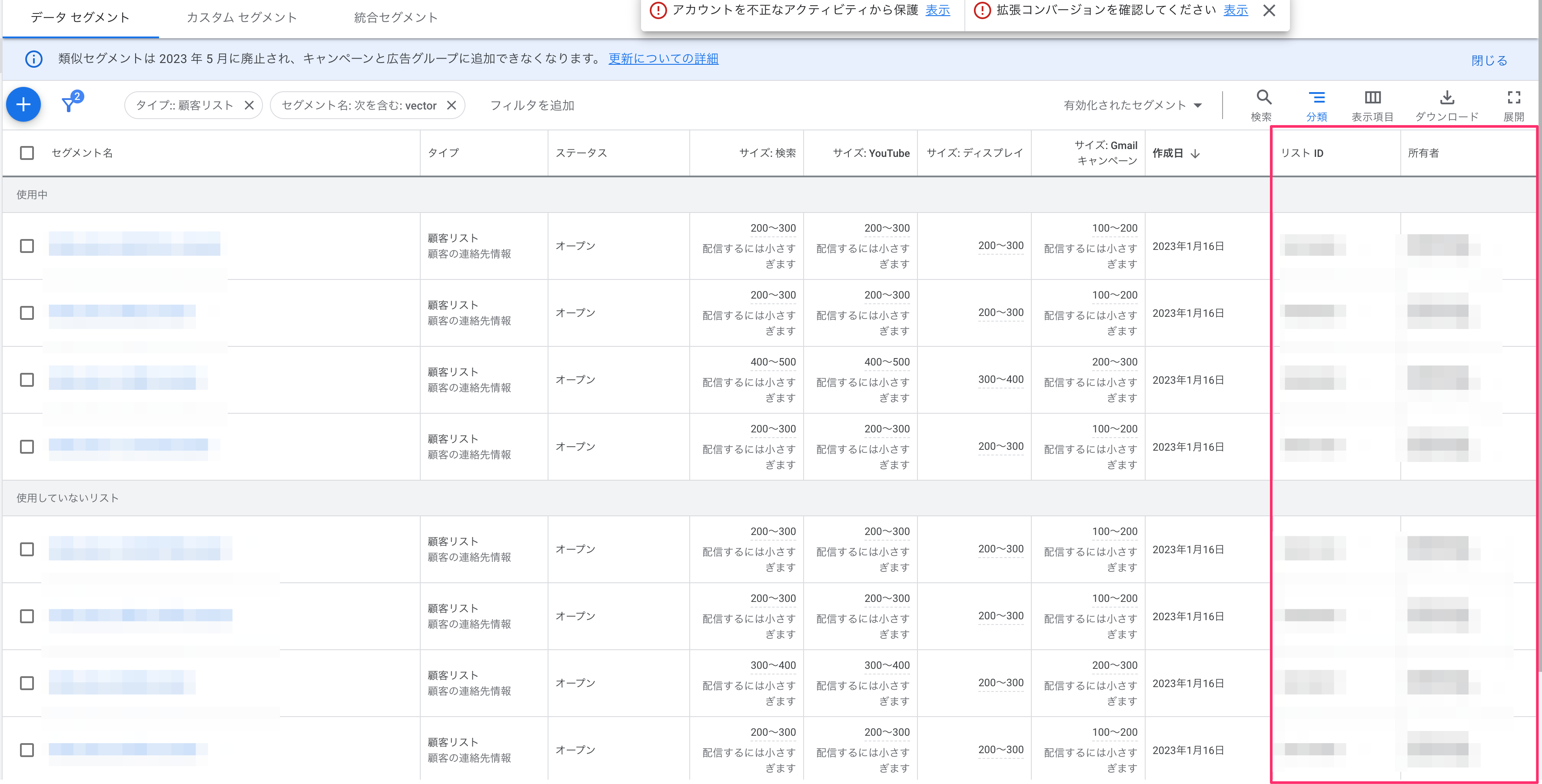Screen dimensions: 1542x784
Task: Remove the 顧客リスト type filter chip
Action: point(249,105)
